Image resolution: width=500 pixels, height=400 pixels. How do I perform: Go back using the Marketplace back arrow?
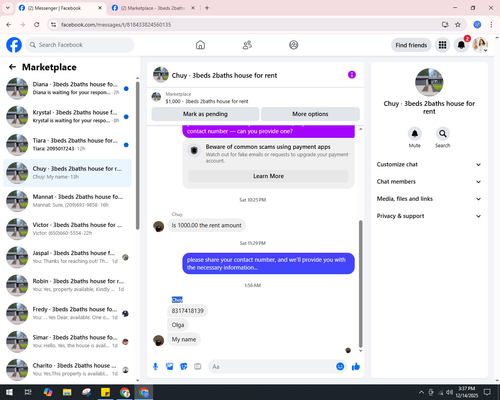12,67
